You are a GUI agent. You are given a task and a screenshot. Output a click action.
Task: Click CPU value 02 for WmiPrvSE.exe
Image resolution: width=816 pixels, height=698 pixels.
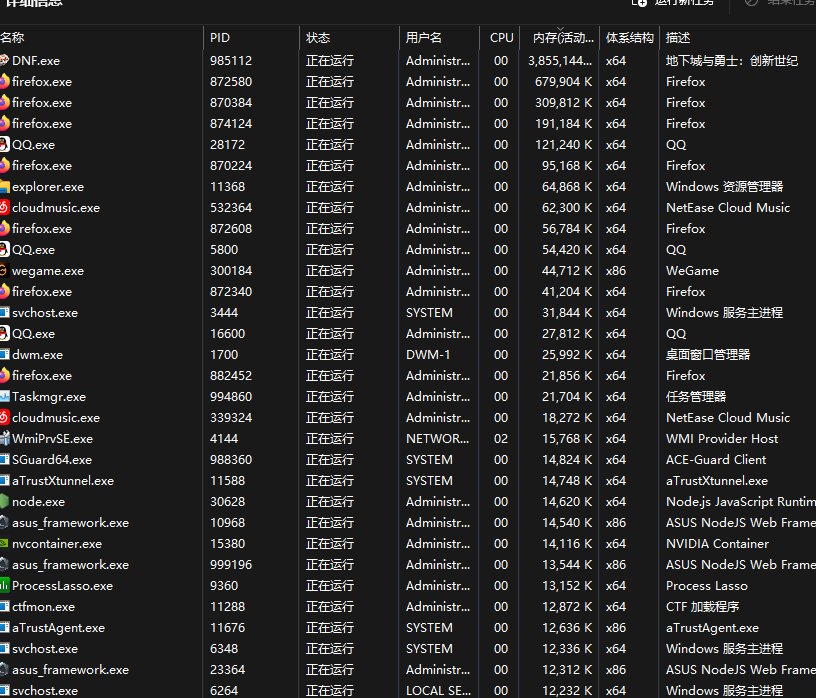501,439
